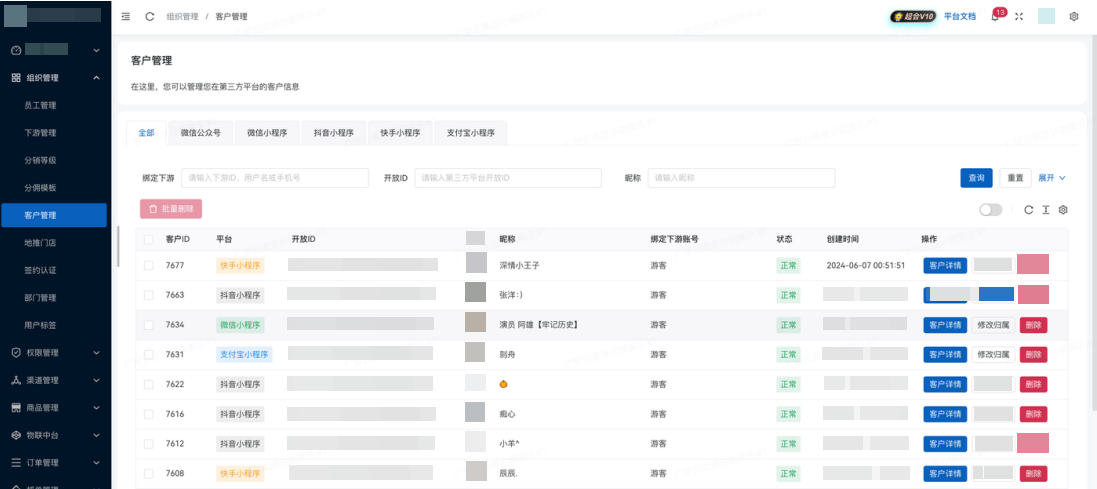Click the 组织管理 breadcrumb
The image size is (1097, 489).
(182, 16)
